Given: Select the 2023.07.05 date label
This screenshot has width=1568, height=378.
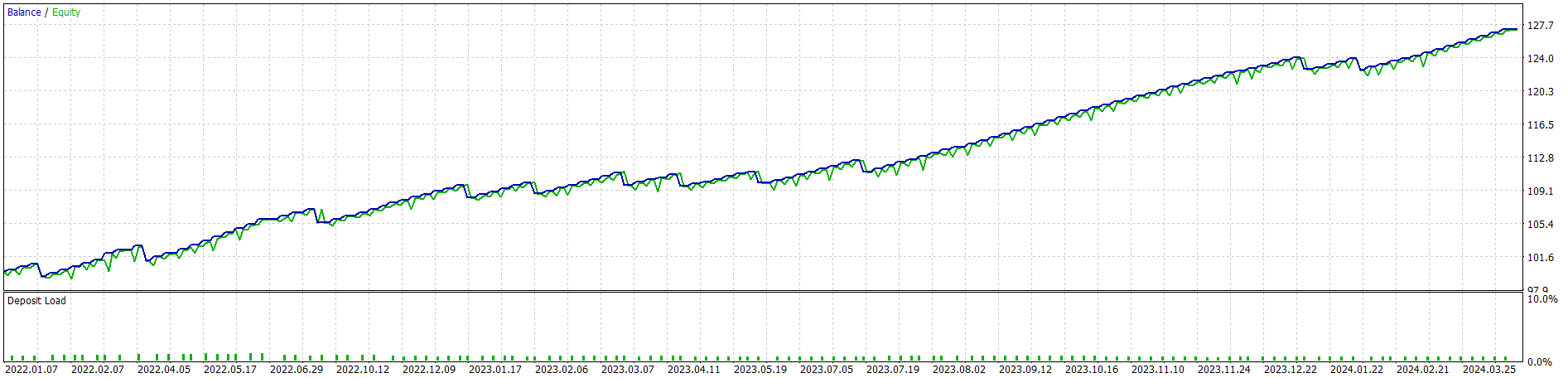Looking at the screenshot, I should (827, 370).
